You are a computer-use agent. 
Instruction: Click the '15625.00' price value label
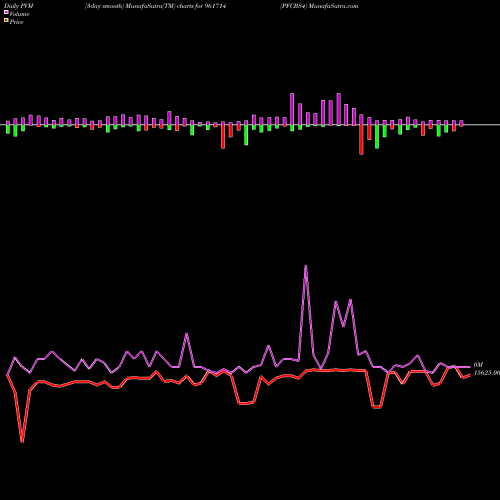click(x=487, y=373)
